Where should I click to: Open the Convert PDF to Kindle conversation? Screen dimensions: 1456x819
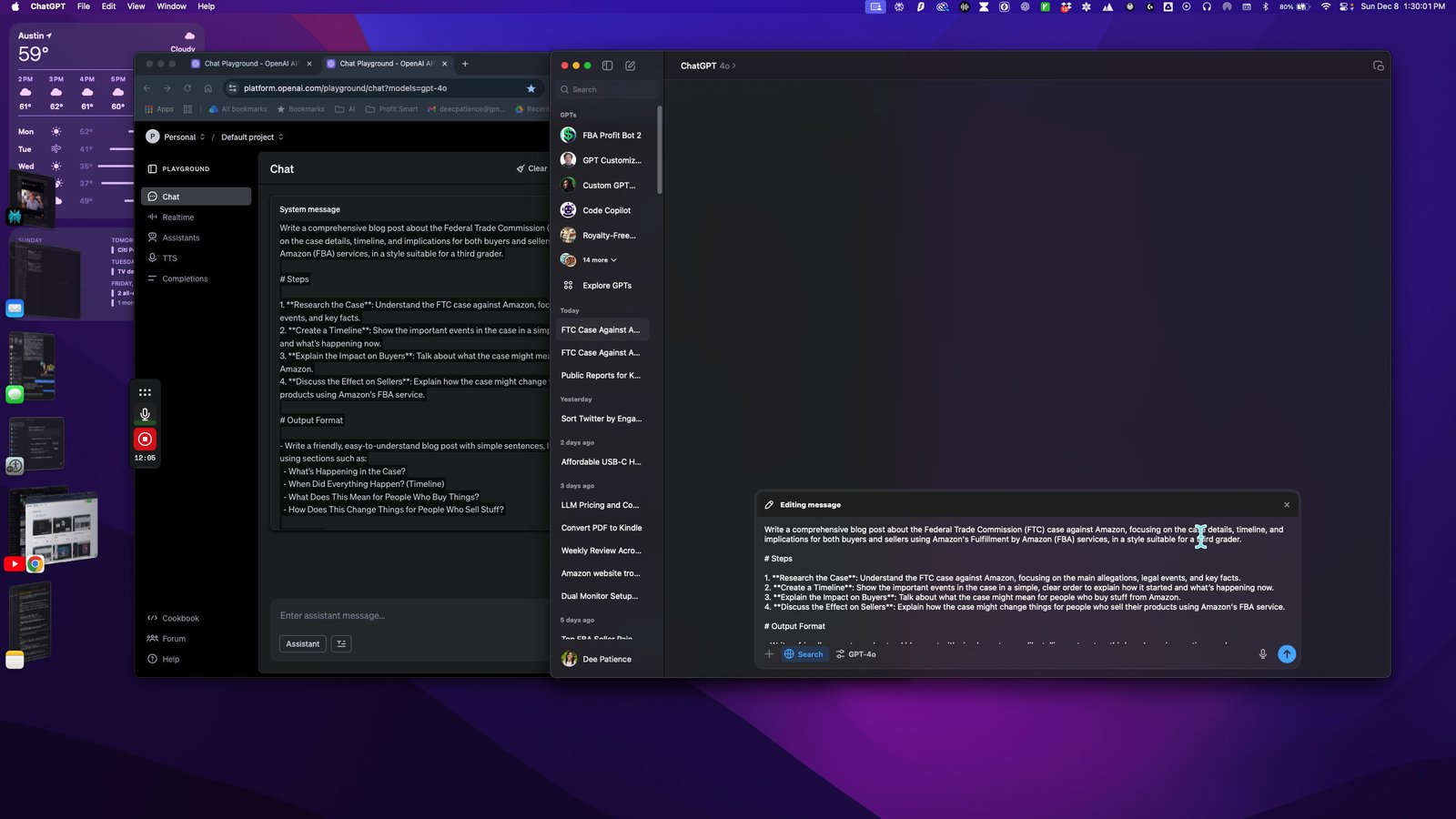(602, 528)
